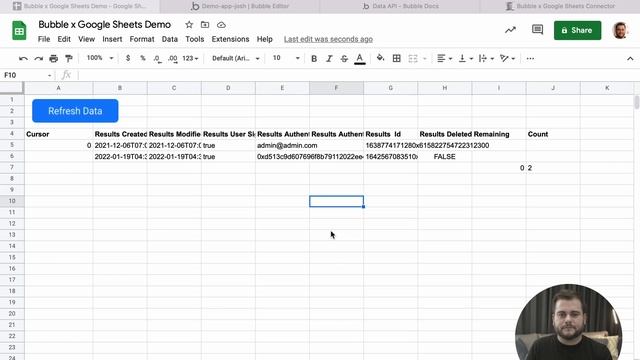Click the merge cells icon
This screenshot has height=360, width=640.
click(x=413, y=58)
